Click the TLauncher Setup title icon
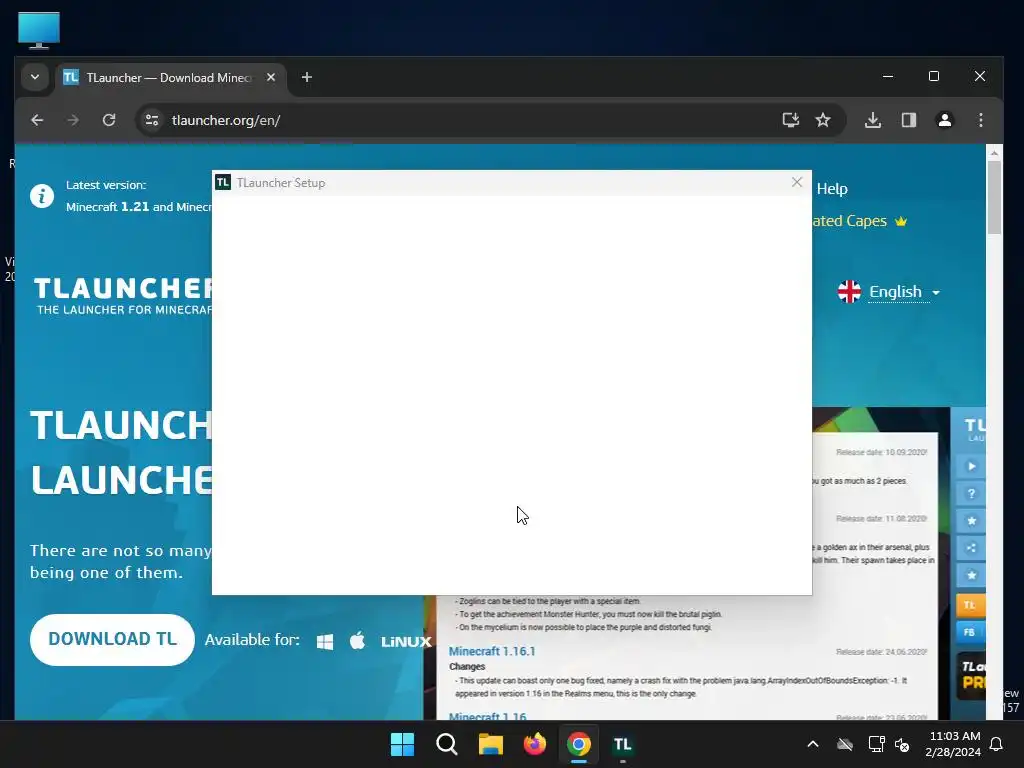Viewport: 1024px width, 768px height. click(223, 182)
